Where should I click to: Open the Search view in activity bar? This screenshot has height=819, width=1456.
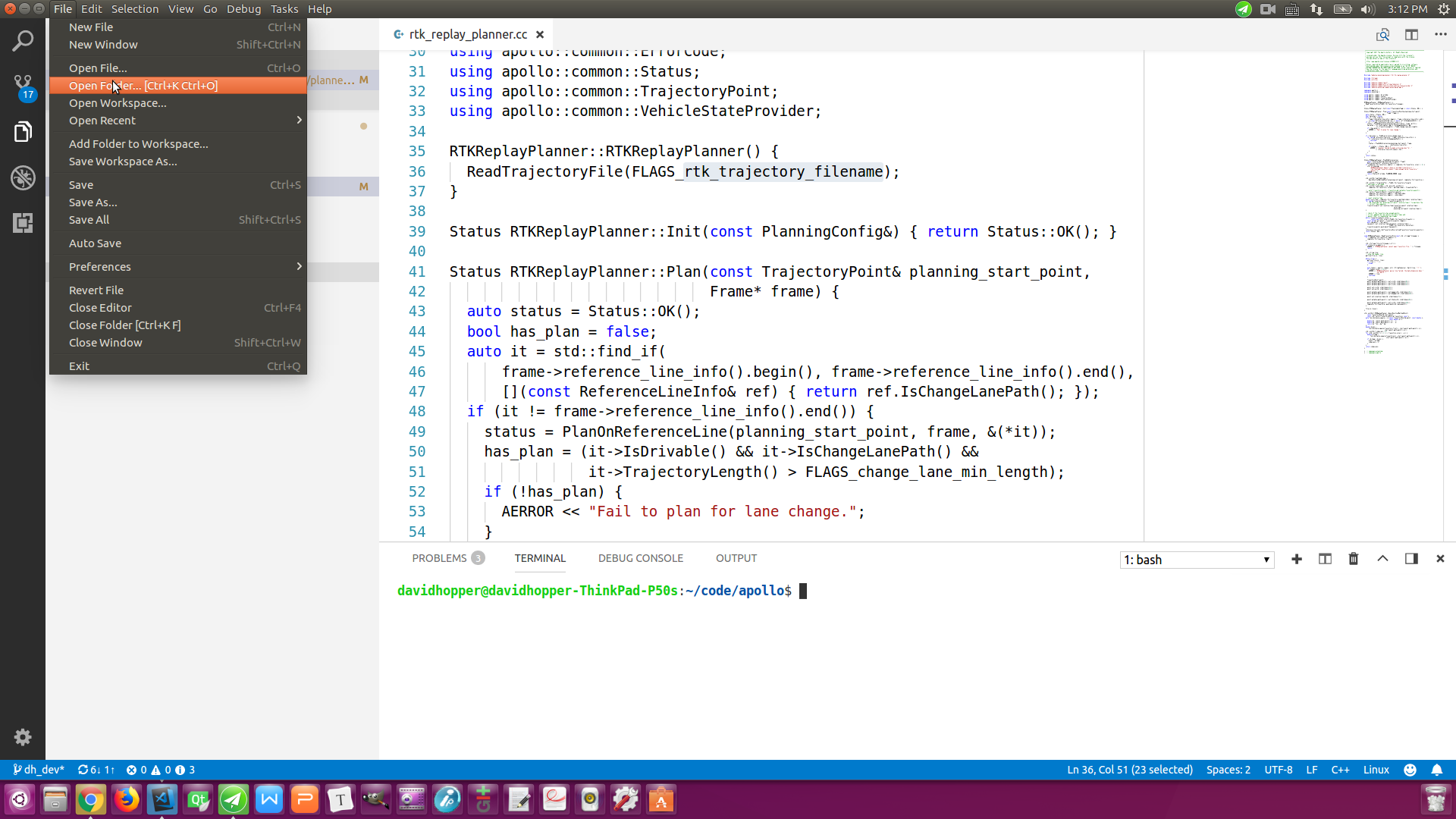(x=23, y=41)
